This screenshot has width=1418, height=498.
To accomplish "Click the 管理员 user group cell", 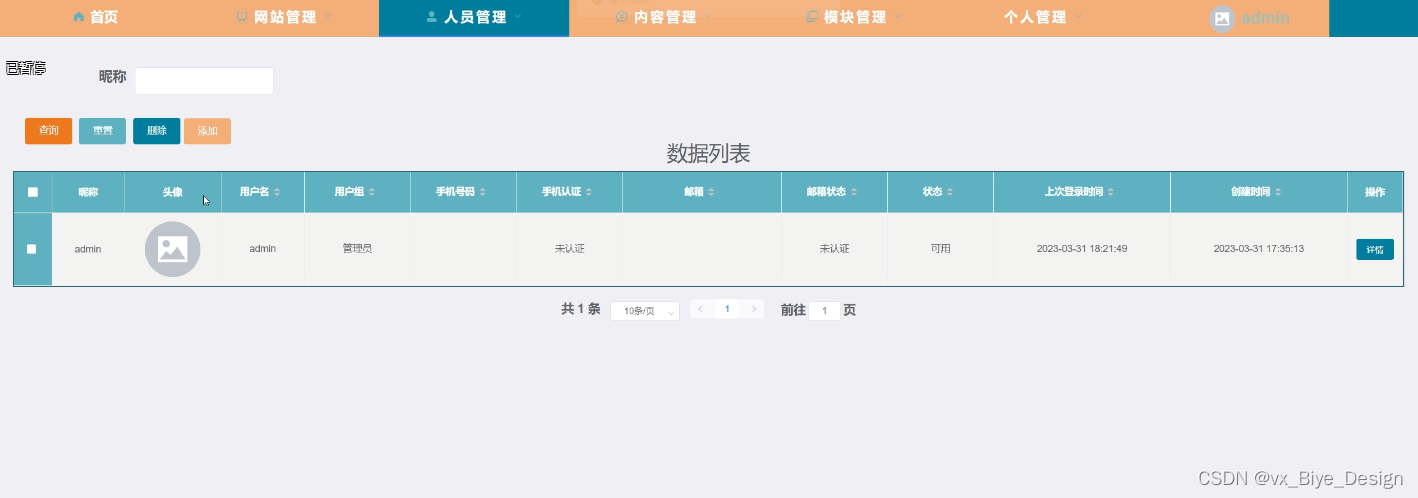I will pos(357,249).
